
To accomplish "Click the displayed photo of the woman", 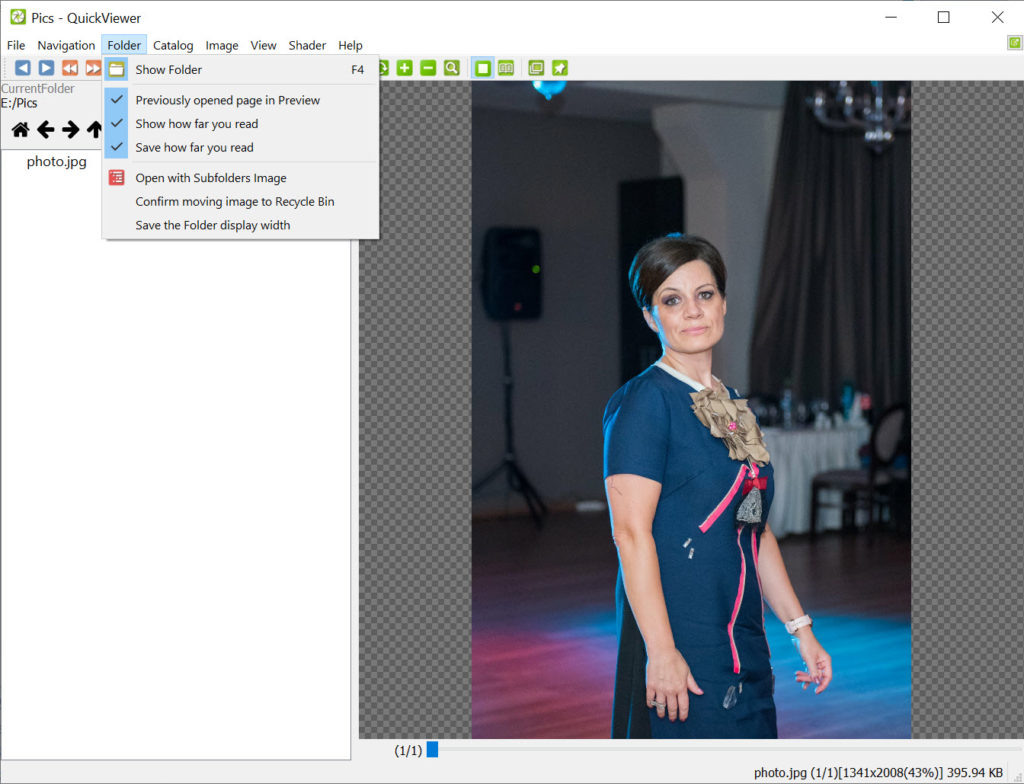I will pyautogui.click(x=692, y=410).
